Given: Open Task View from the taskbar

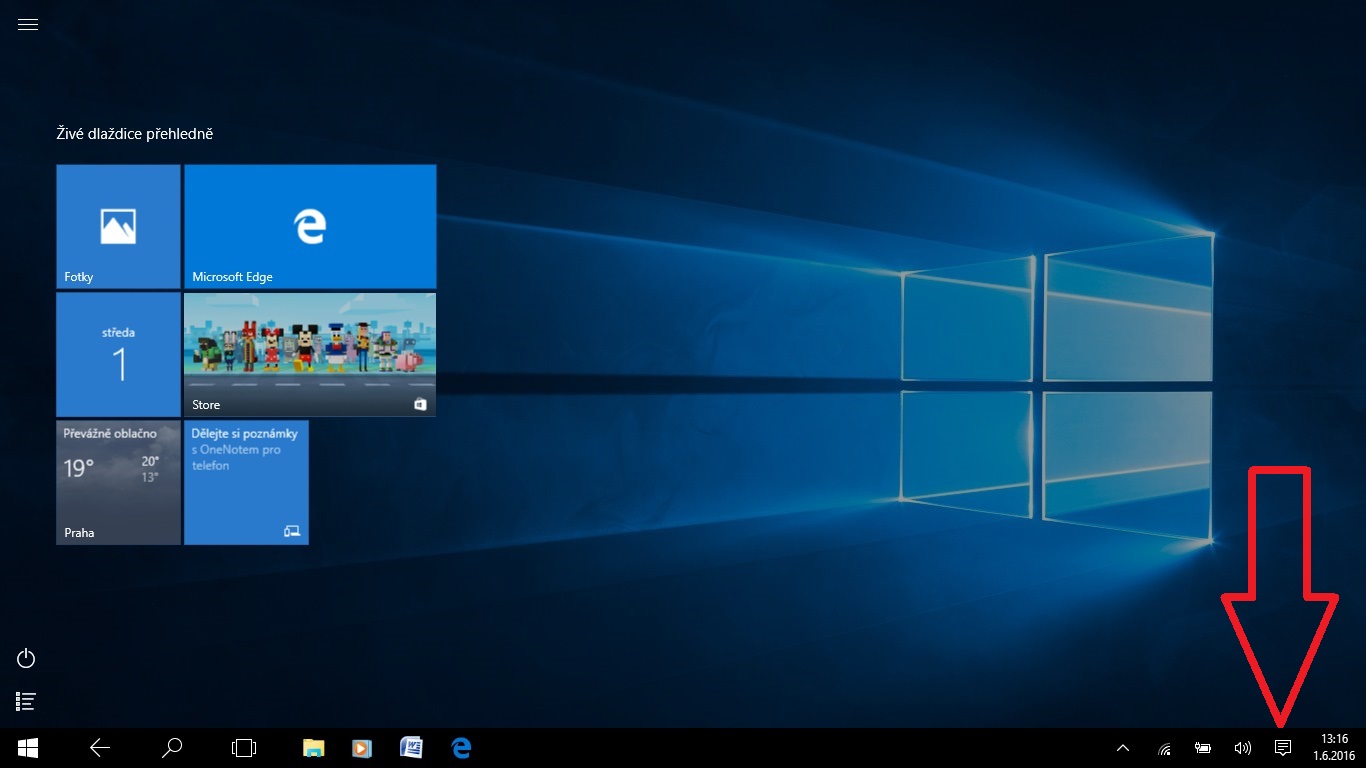Looking at the screenshot, I should pos(244,747).
